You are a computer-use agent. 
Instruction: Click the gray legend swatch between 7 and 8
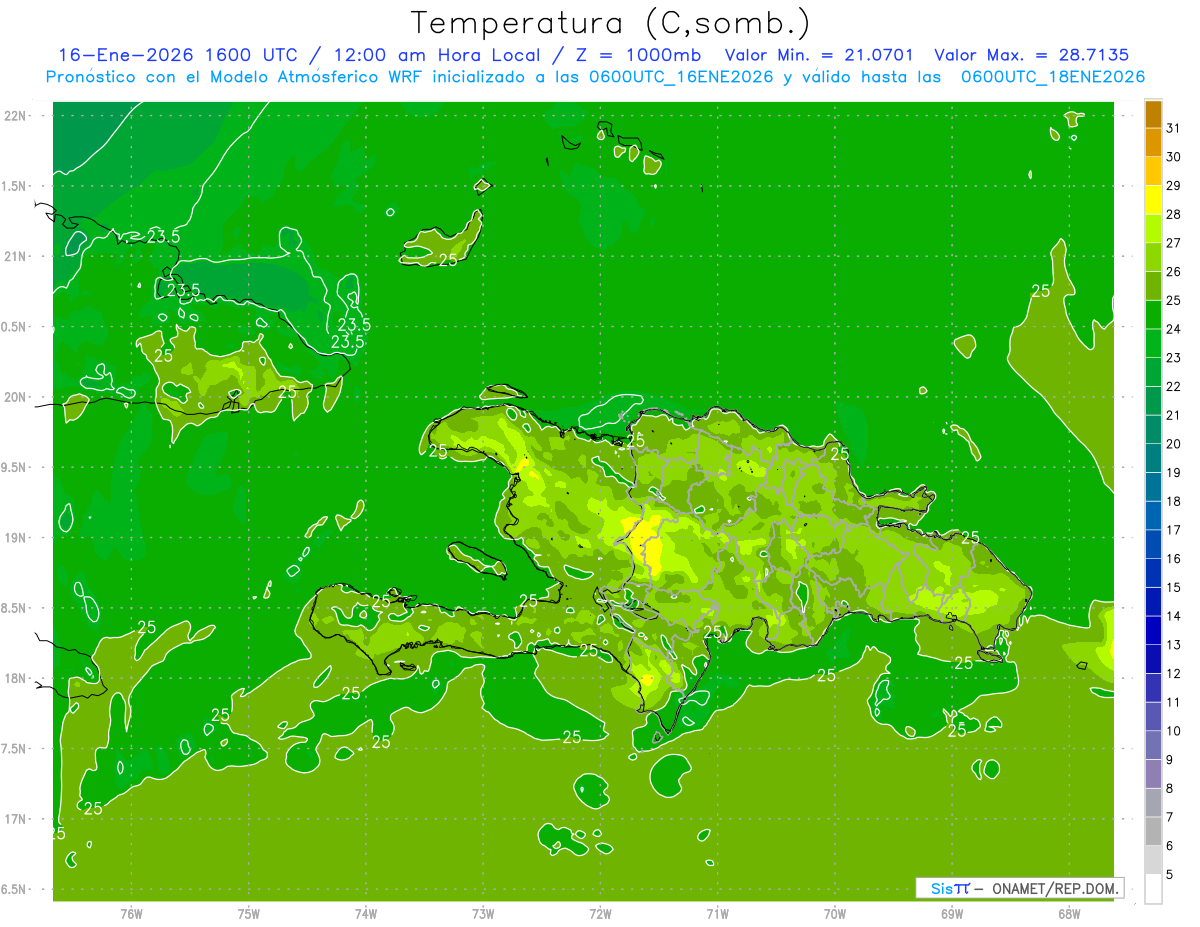(1153, 803)
